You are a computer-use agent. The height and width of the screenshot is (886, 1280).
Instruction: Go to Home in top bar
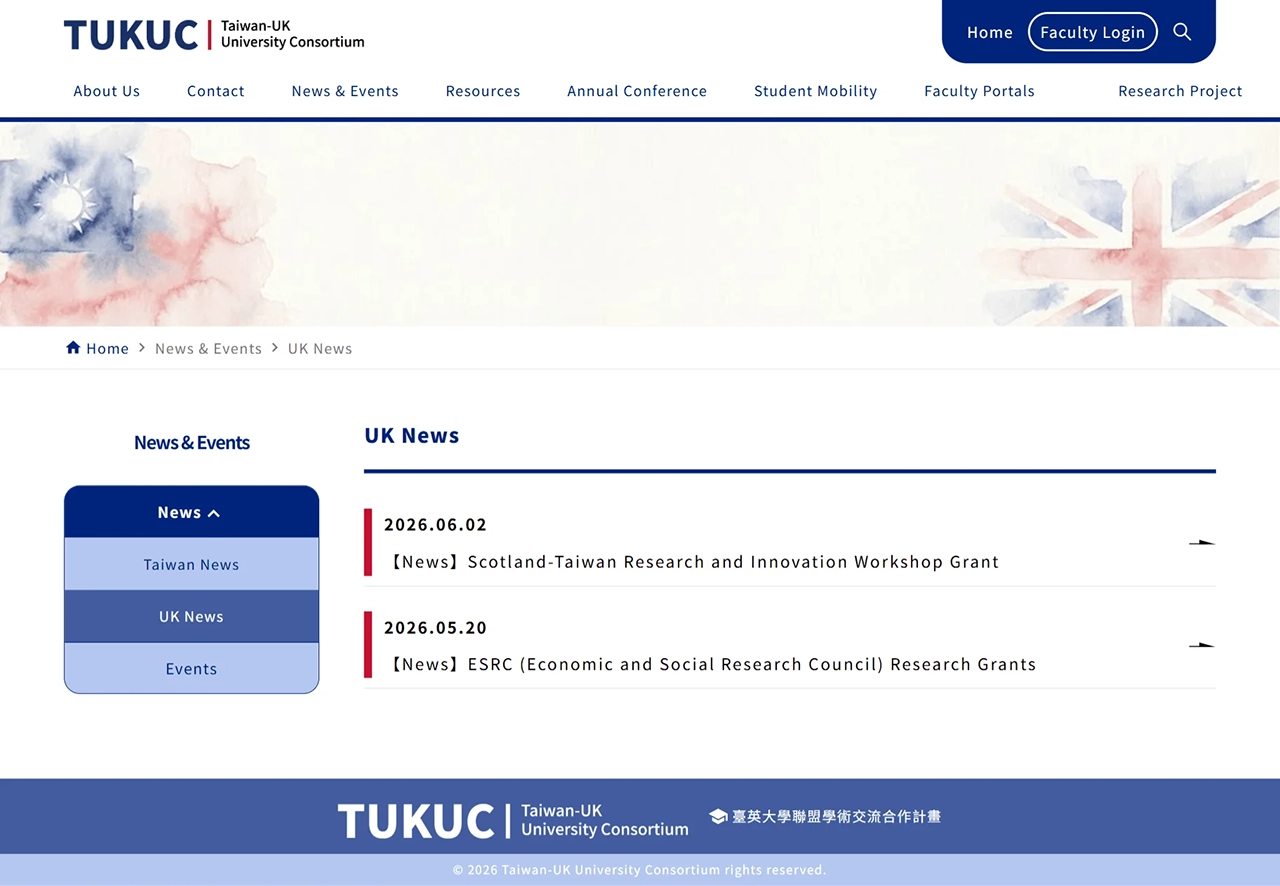pos(990,32)
